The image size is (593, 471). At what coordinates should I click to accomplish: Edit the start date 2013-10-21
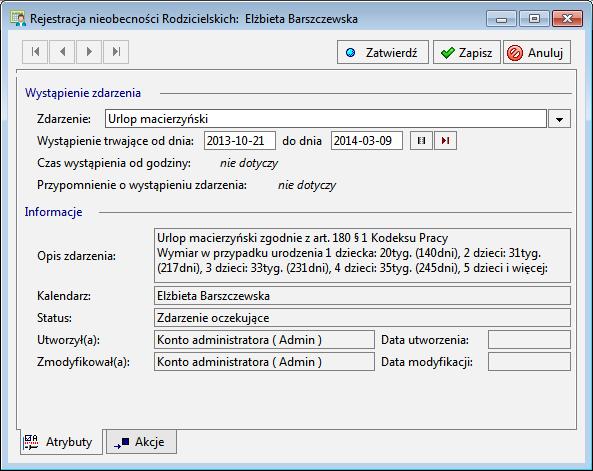pos(240,141)
